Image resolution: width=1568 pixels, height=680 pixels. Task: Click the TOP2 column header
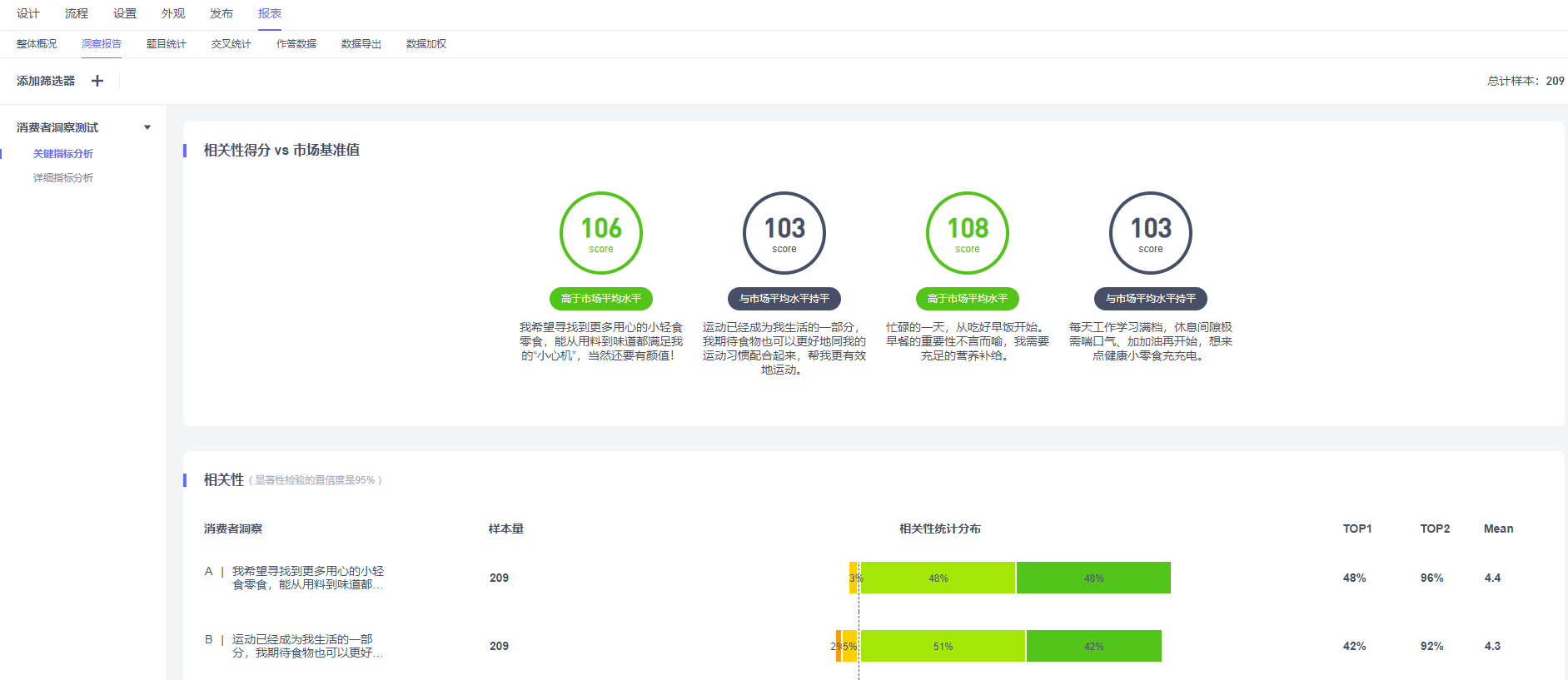click(1435, 529)
